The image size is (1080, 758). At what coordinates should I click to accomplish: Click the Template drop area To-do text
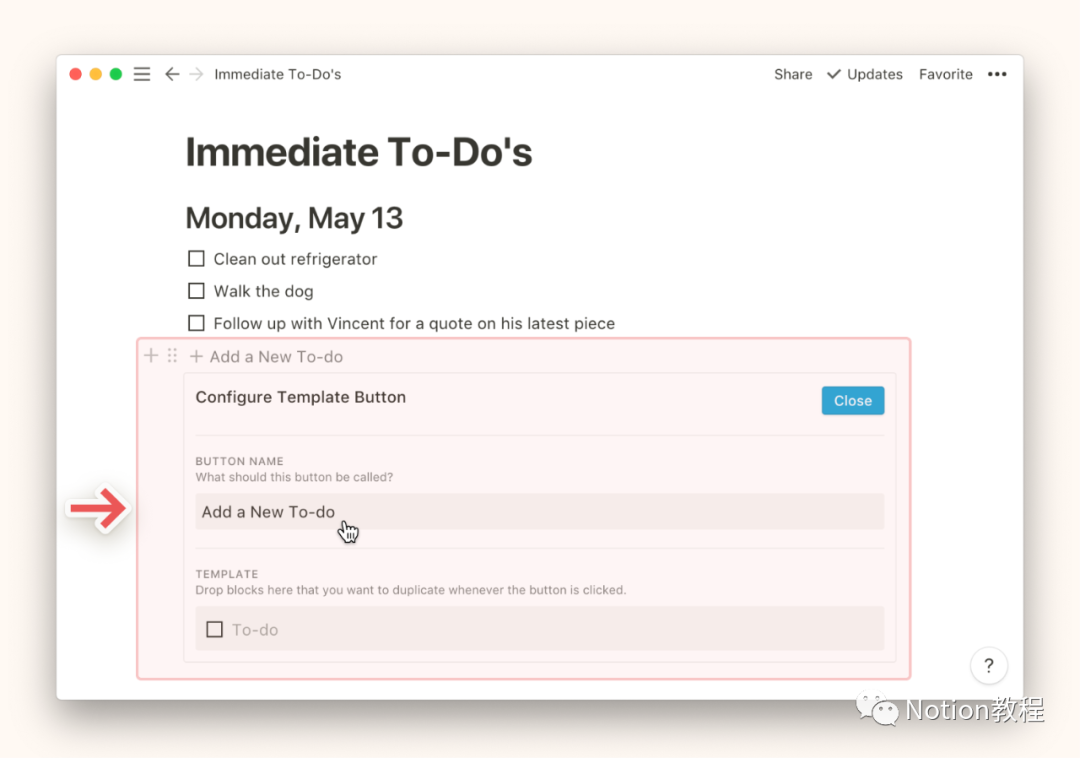(255, 630)
